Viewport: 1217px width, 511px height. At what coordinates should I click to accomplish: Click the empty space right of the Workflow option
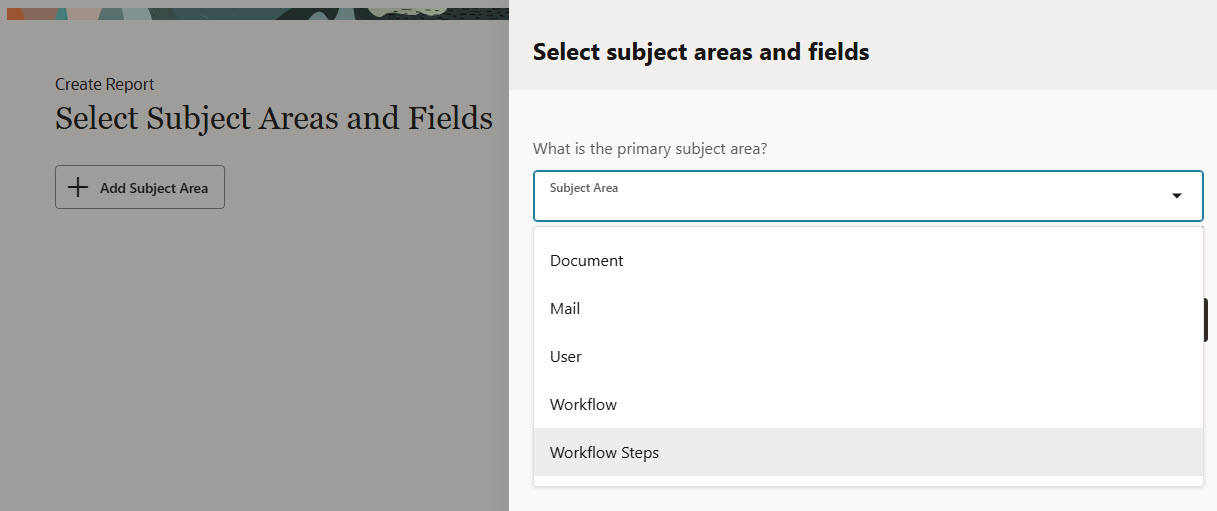tap(900, 405)
